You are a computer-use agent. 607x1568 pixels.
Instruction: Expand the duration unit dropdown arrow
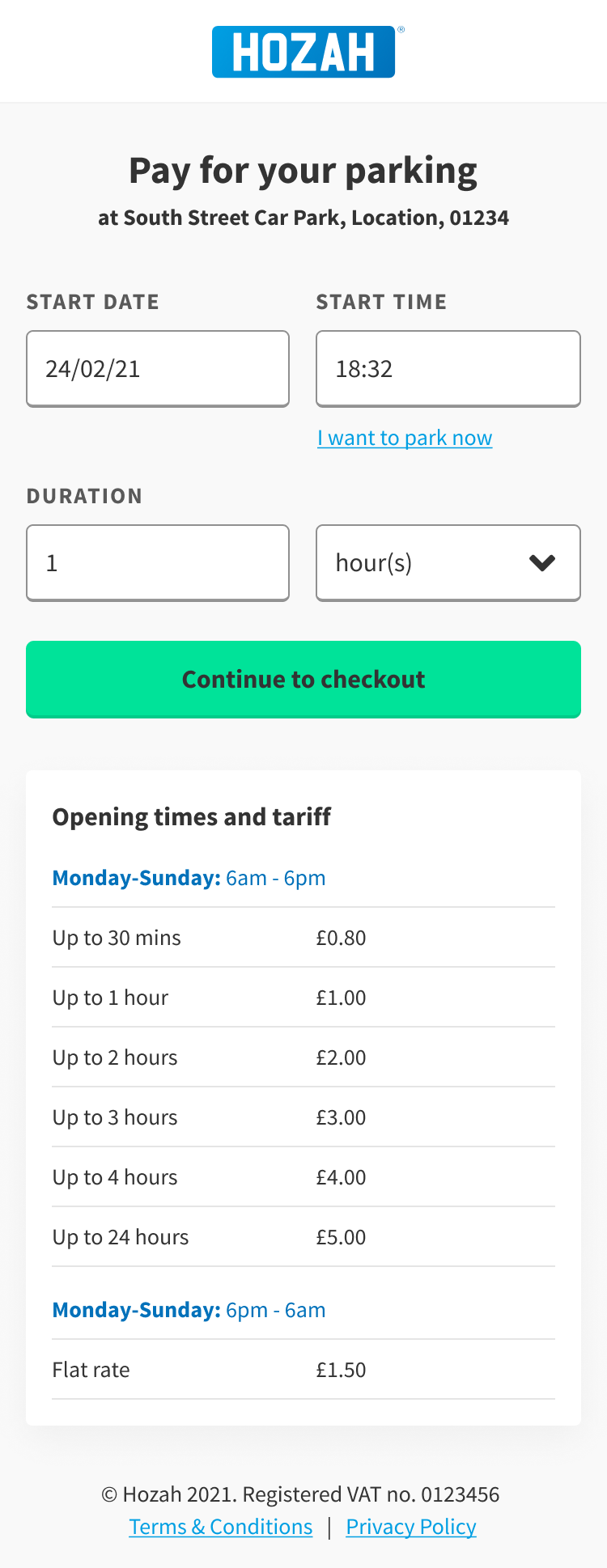(541, 563)
